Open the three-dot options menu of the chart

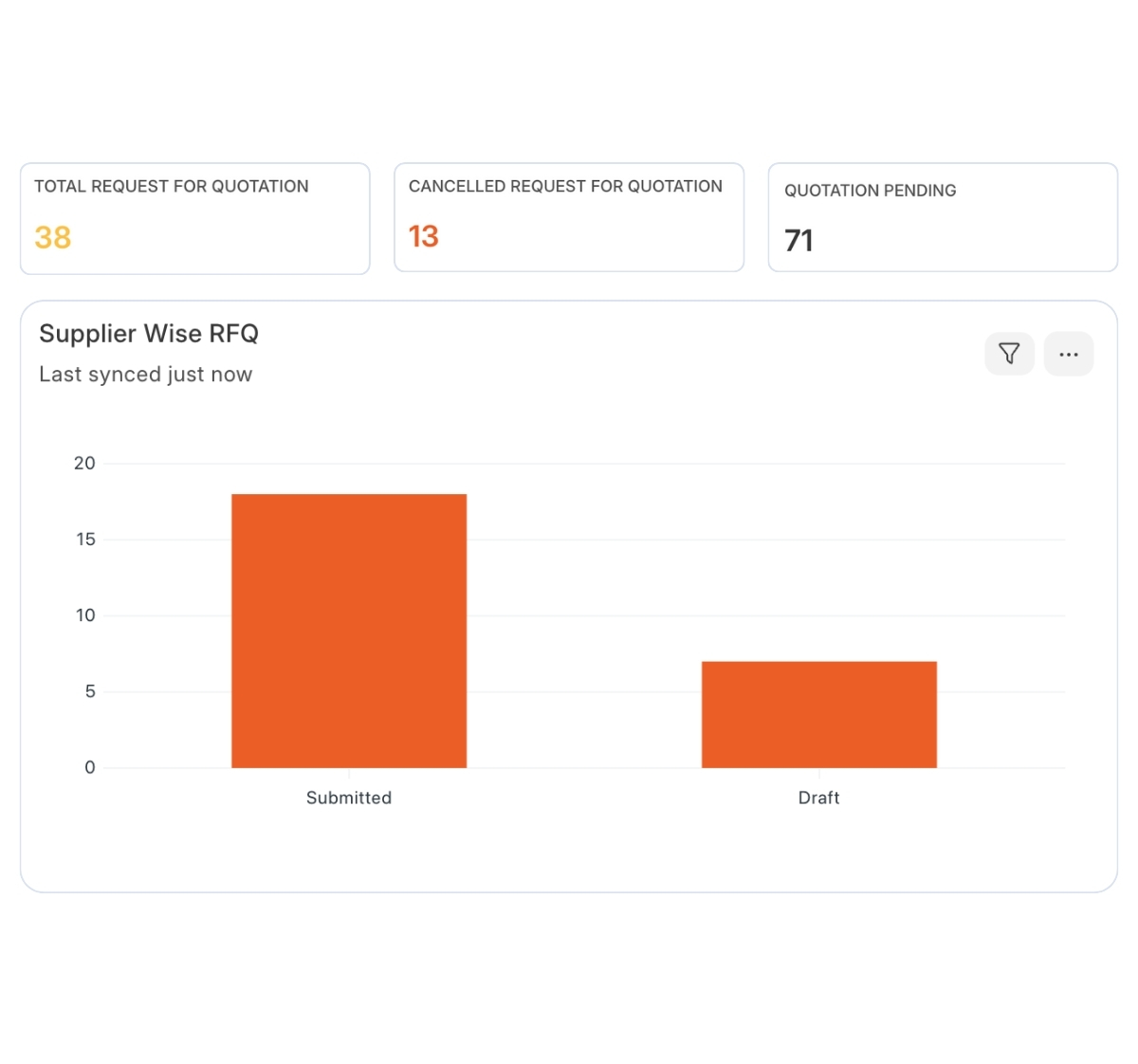(x=1068, y=354)
